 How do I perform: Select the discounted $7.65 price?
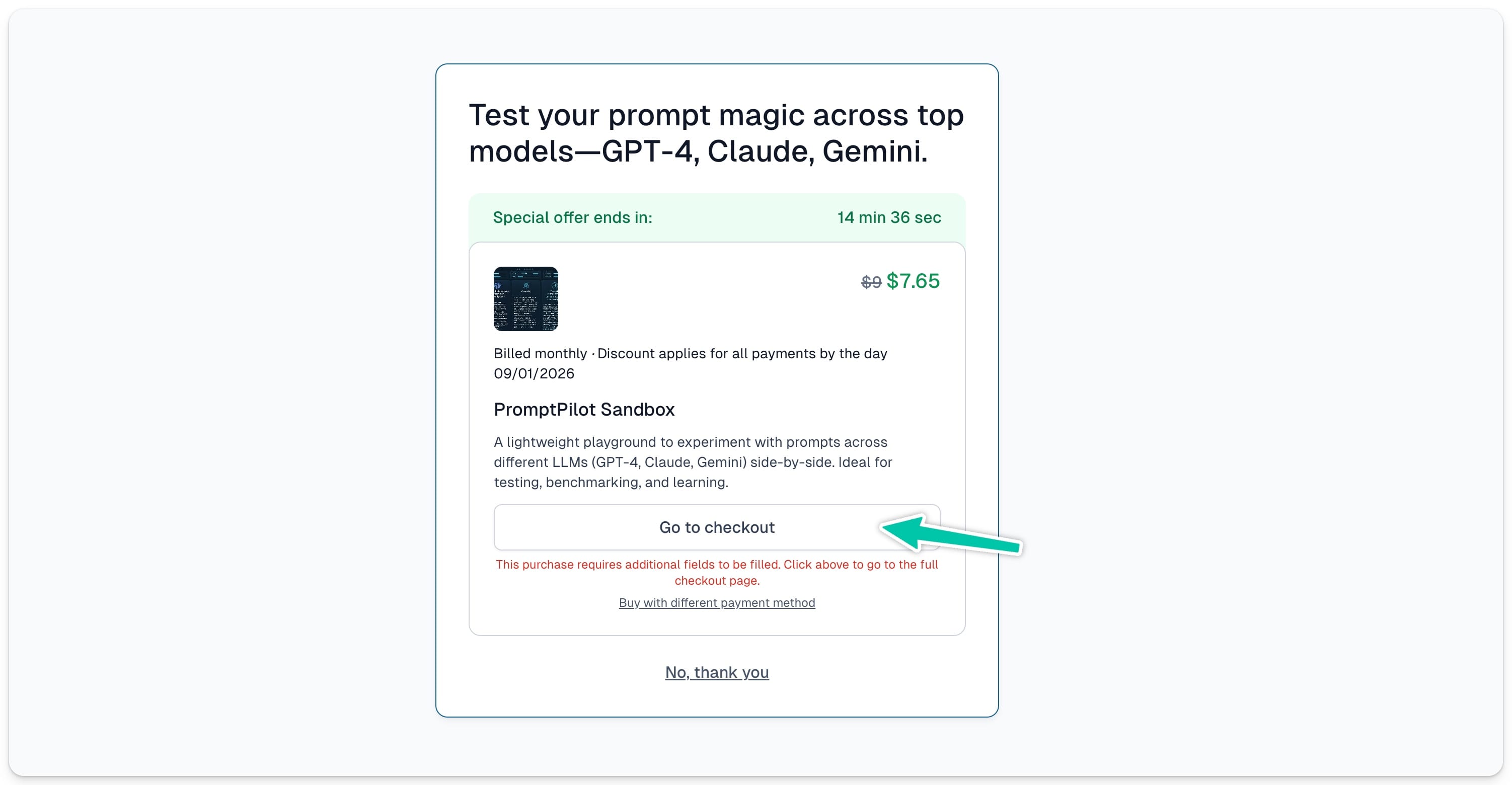pyautogui.click(x=913, y=281)
